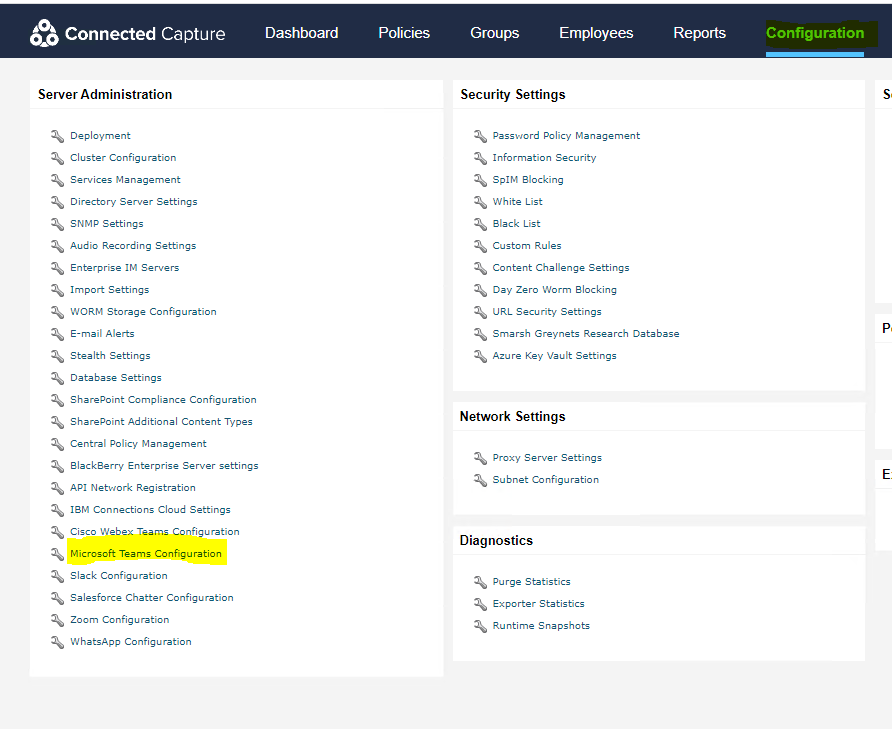The width and height of the screenshot is (892, 729).
Task: Click the wrench icon next to Password Policy Management
Action: (480, 136)
